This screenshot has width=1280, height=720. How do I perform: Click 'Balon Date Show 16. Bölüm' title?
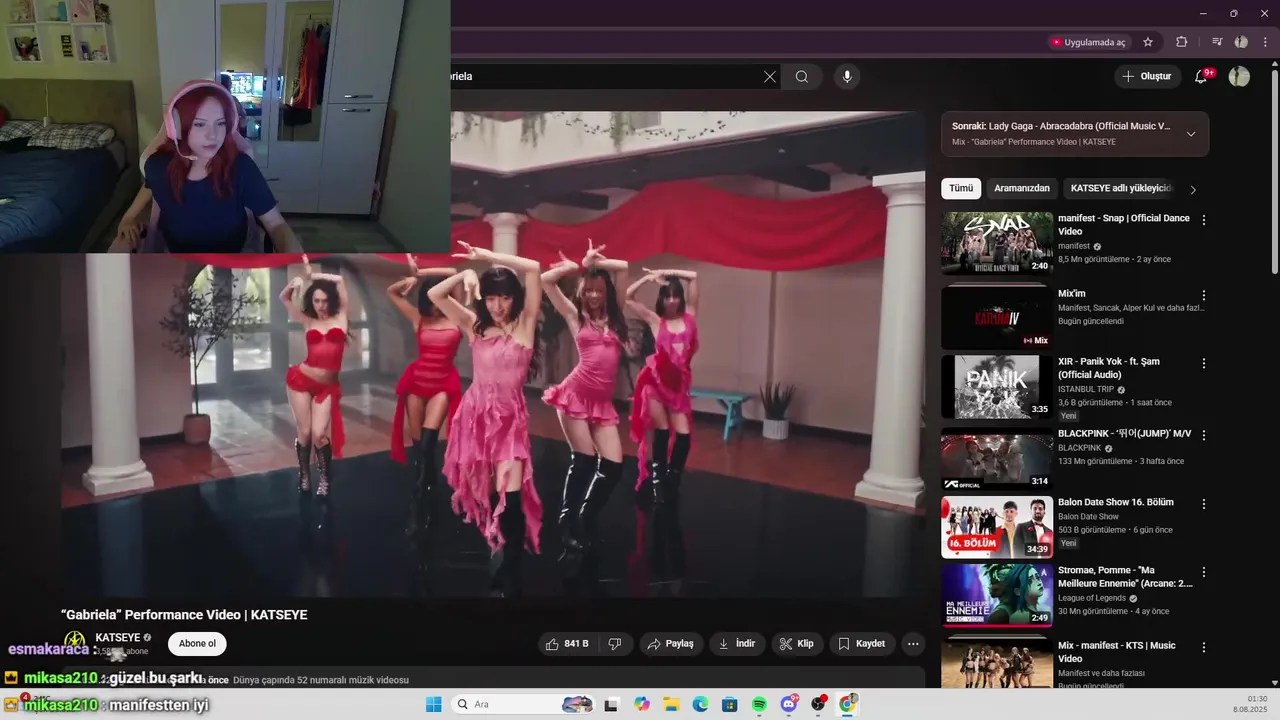click(1116, 502)
